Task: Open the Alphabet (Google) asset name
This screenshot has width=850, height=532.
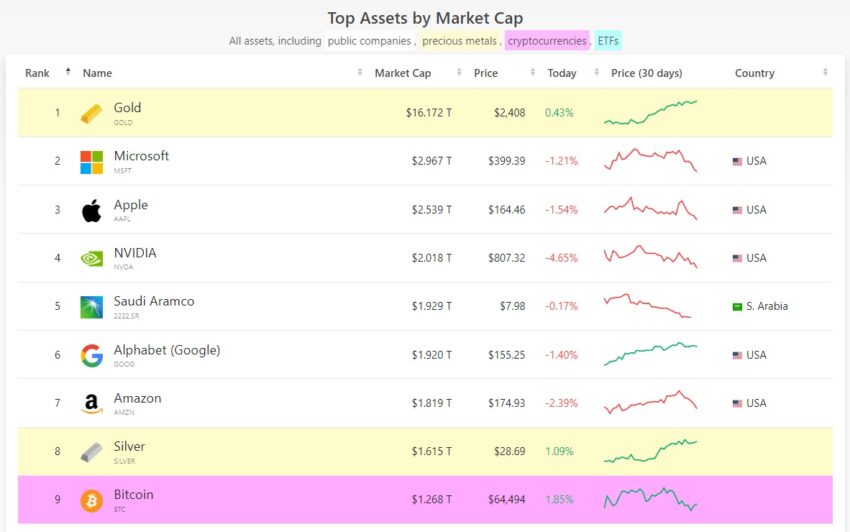Action: 167,350
